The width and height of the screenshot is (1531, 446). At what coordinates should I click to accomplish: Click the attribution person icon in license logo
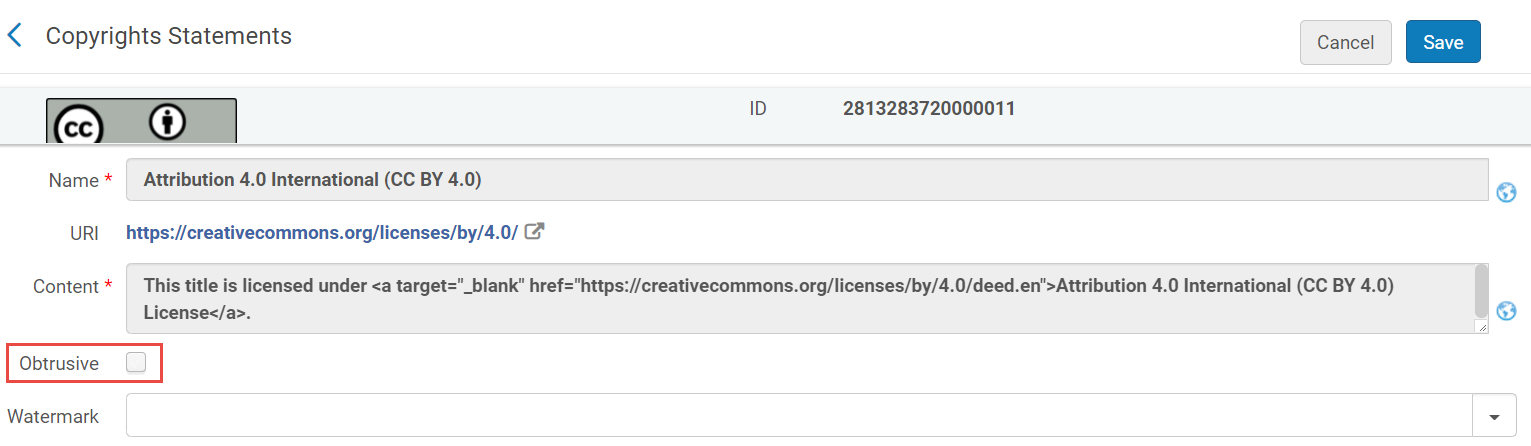[x=168, y=122]
